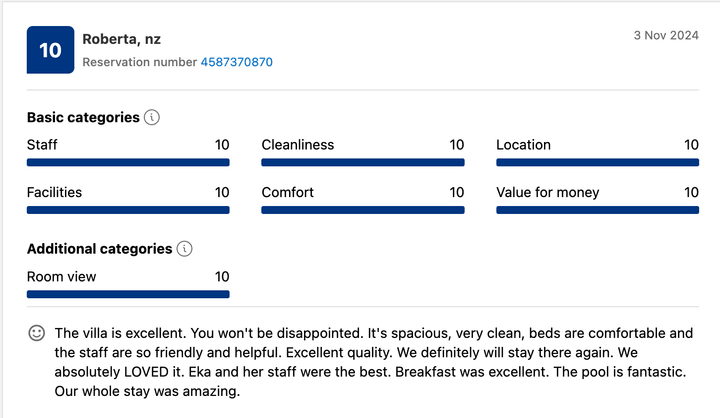Click the Facilities rating bar
Image resolution: width=720 pixels, height=418 pixels.
point(128,210)
